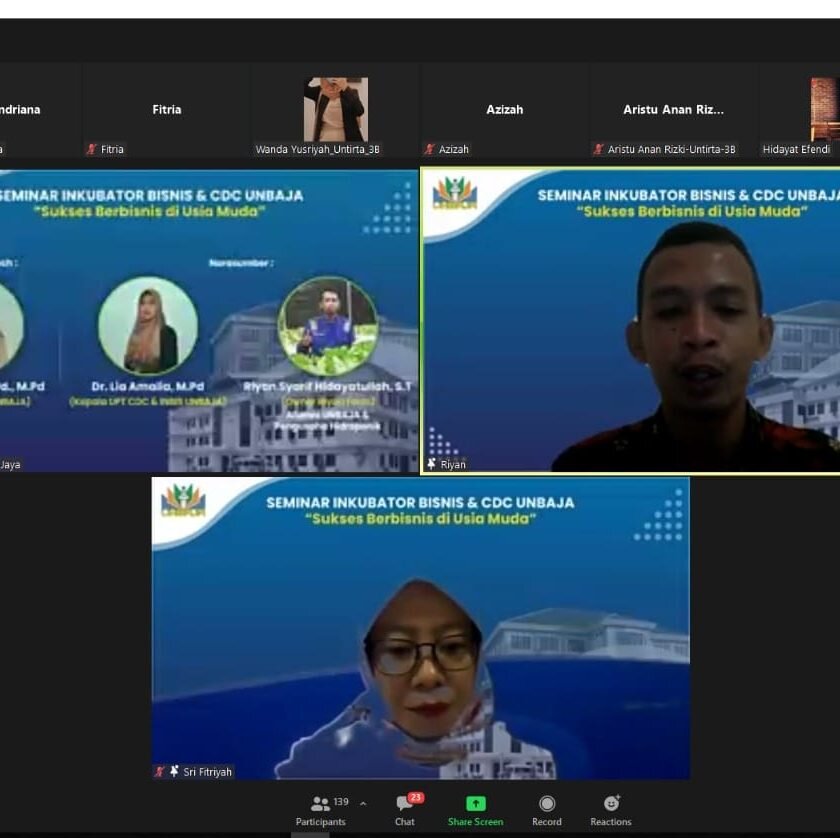
Task: Click Aristu Anan Rizki's muted mic icon
Action: (598, 149)
